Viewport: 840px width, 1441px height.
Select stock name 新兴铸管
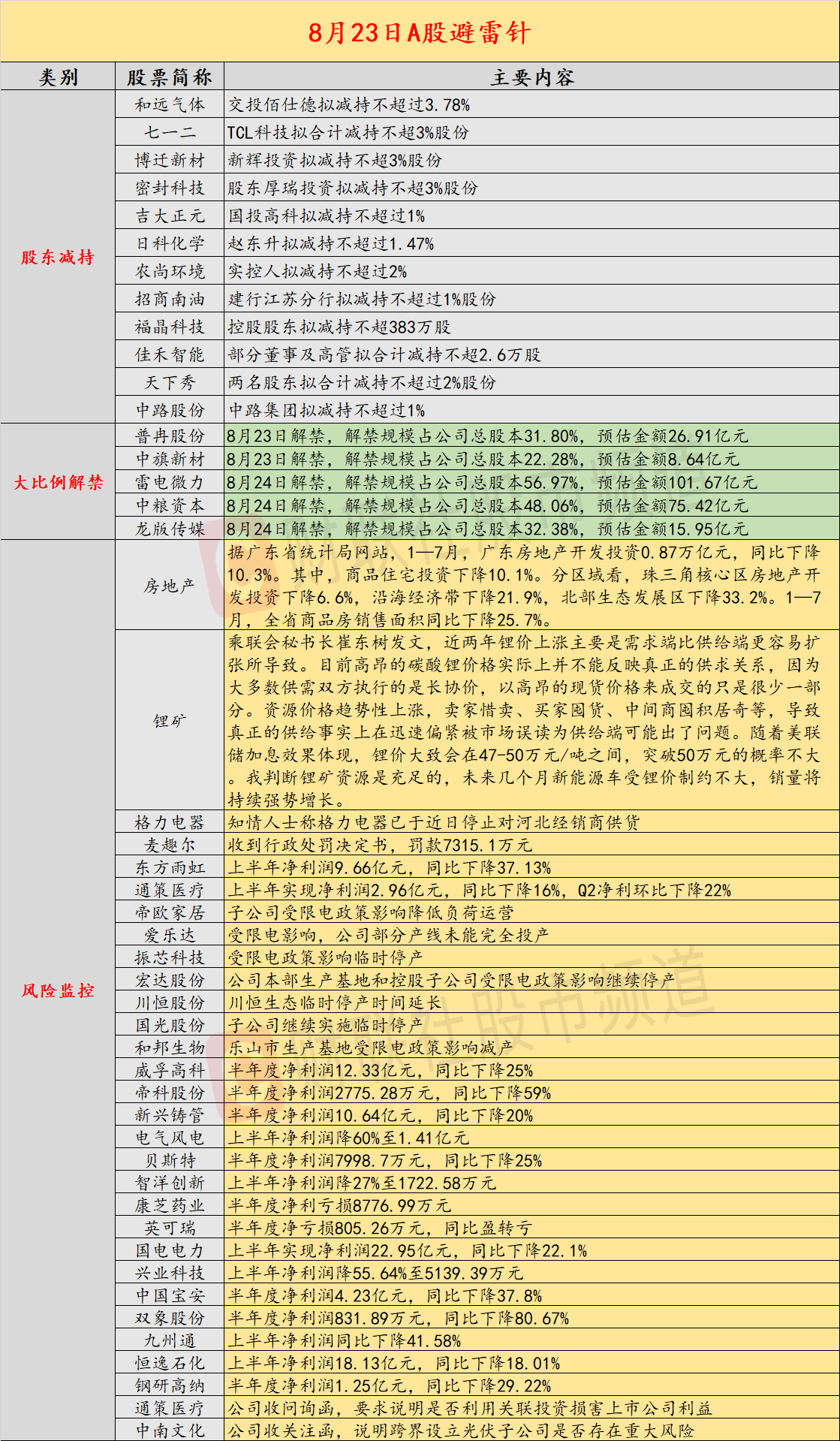click(170, 1116)
